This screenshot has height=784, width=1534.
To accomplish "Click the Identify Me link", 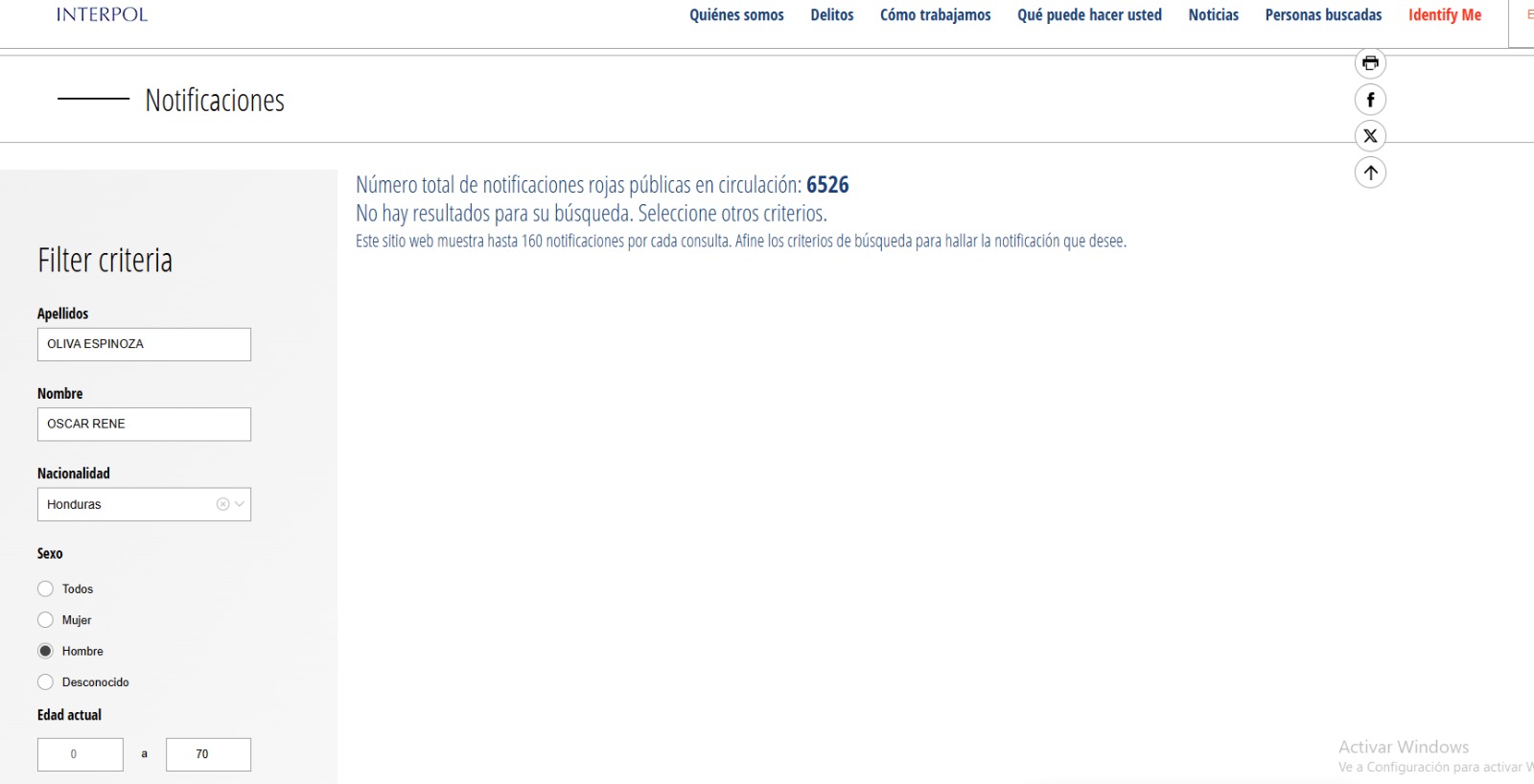I will (x=1444, y=15).
